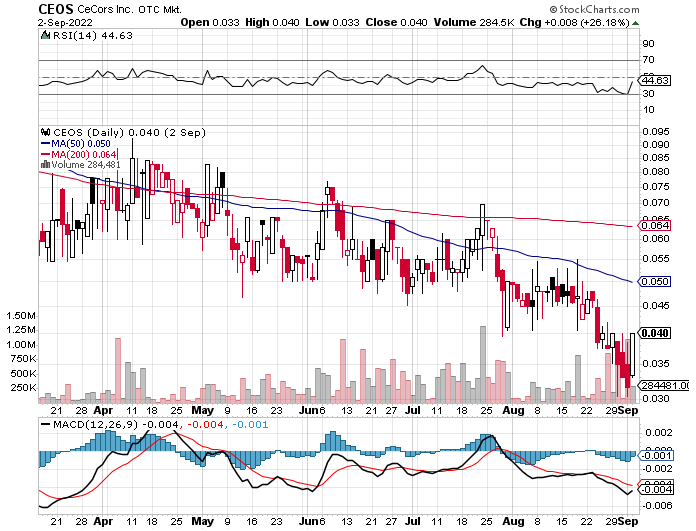Click the 1.50M volume axis label
Viewport: 696px width, 531px height.
point(21,316)
